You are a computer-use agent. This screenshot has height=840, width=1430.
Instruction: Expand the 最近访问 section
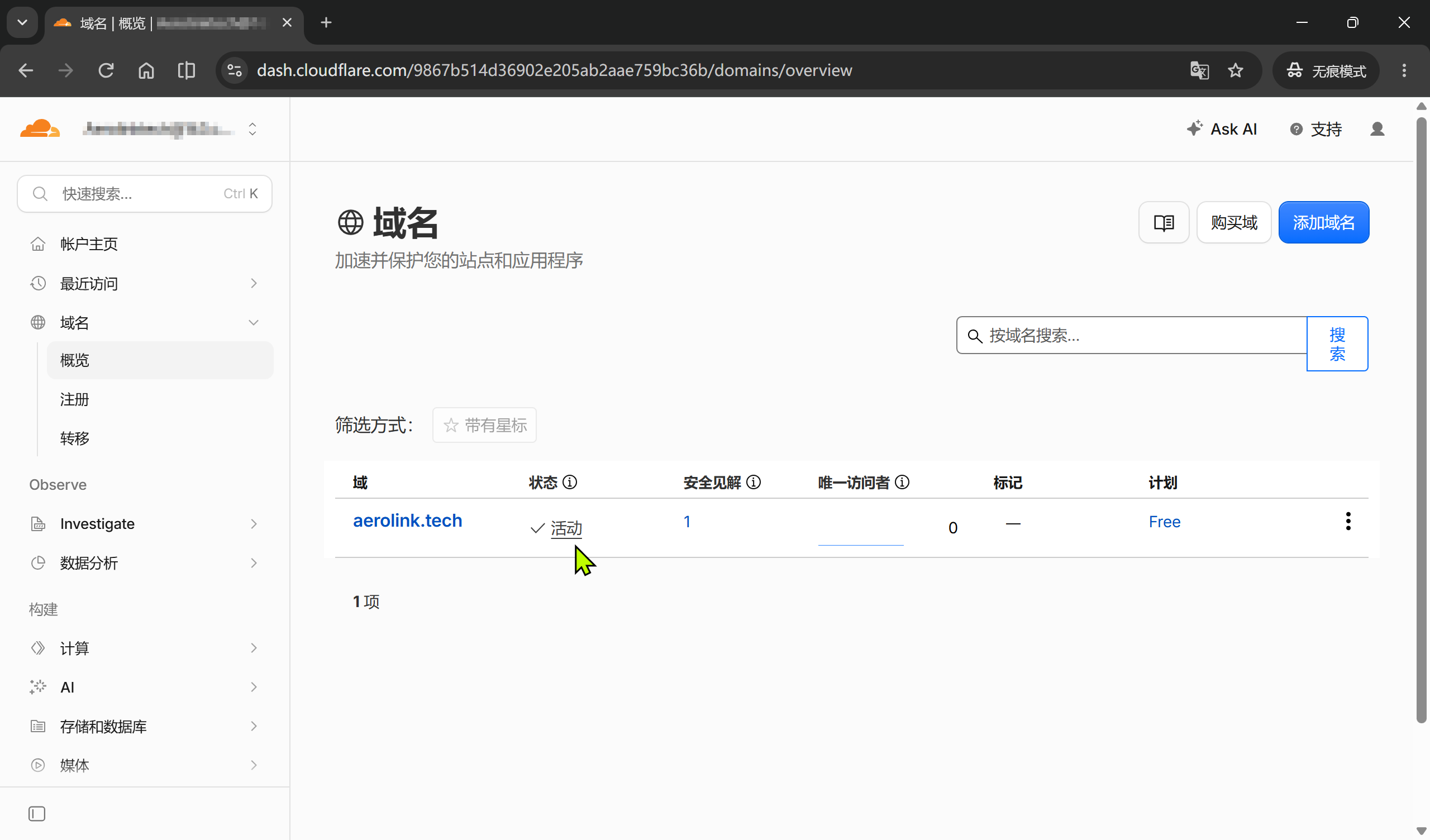tap(144, 283)
